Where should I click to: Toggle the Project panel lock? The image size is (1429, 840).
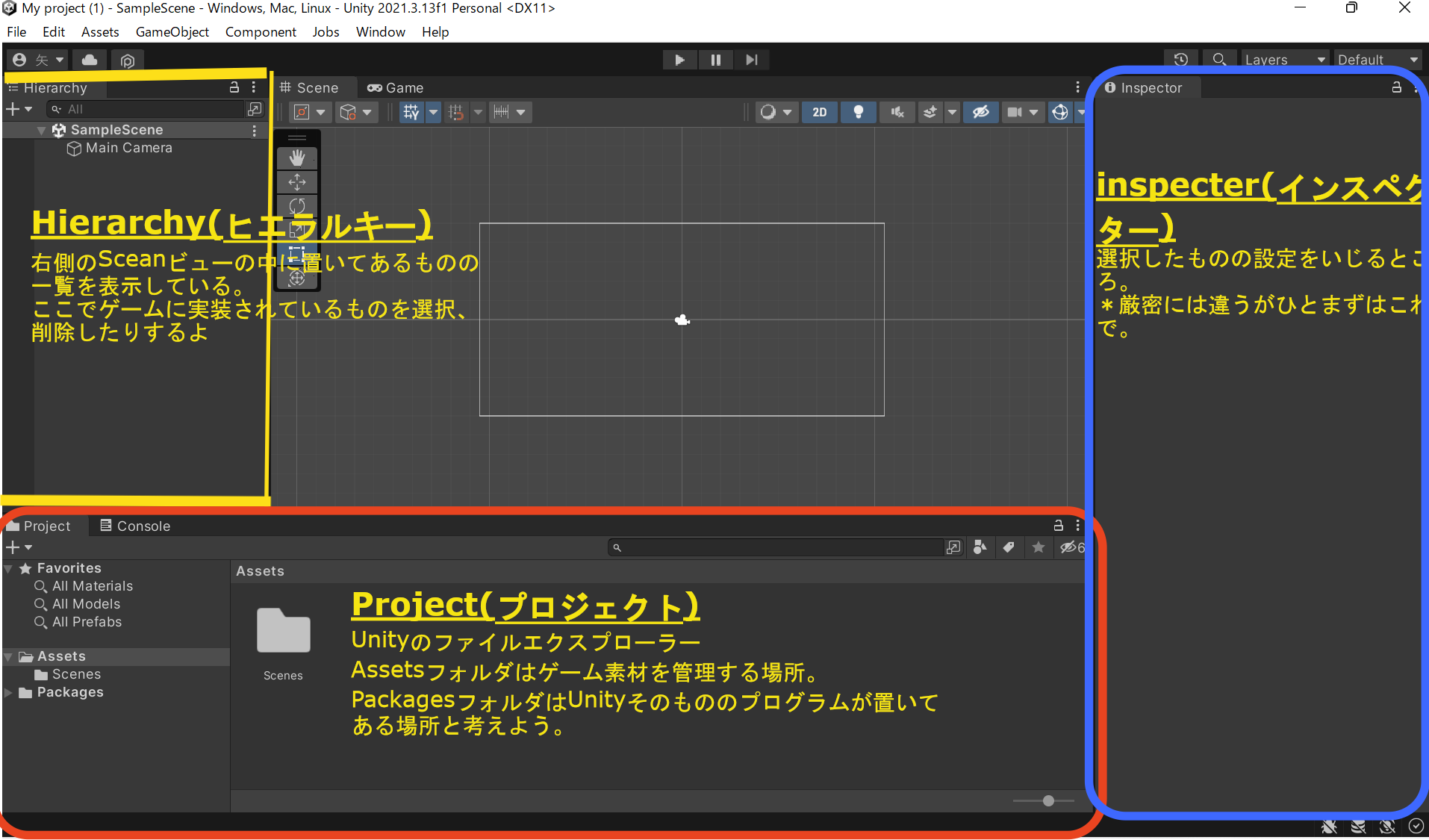tap(1058, 526)
